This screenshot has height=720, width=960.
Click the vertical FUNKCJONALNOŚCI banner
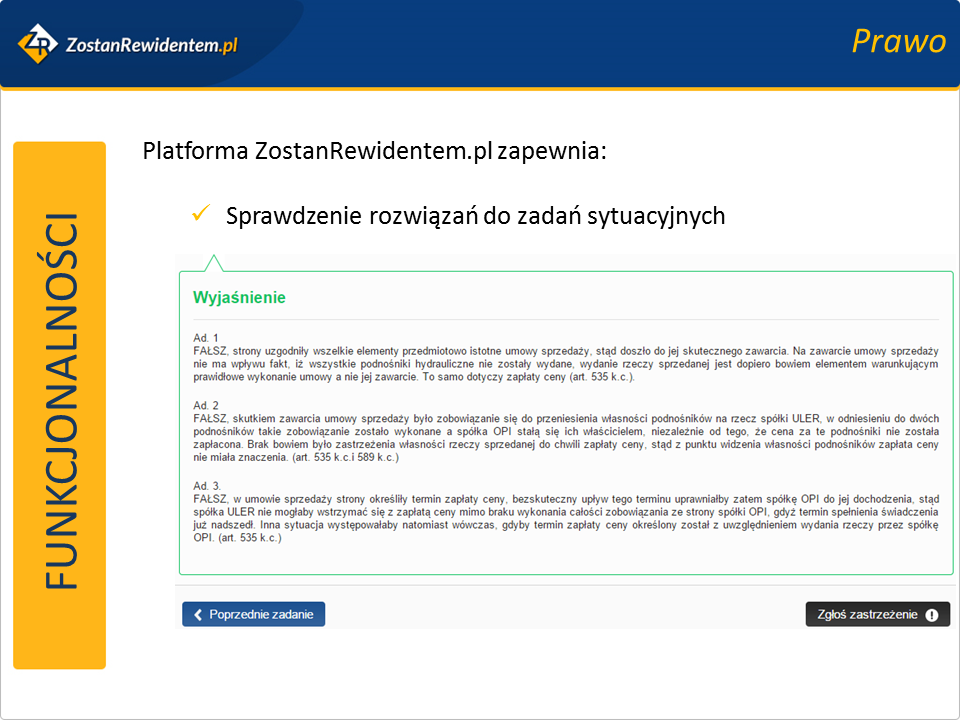pyautogui.click(x=60, y=405)
